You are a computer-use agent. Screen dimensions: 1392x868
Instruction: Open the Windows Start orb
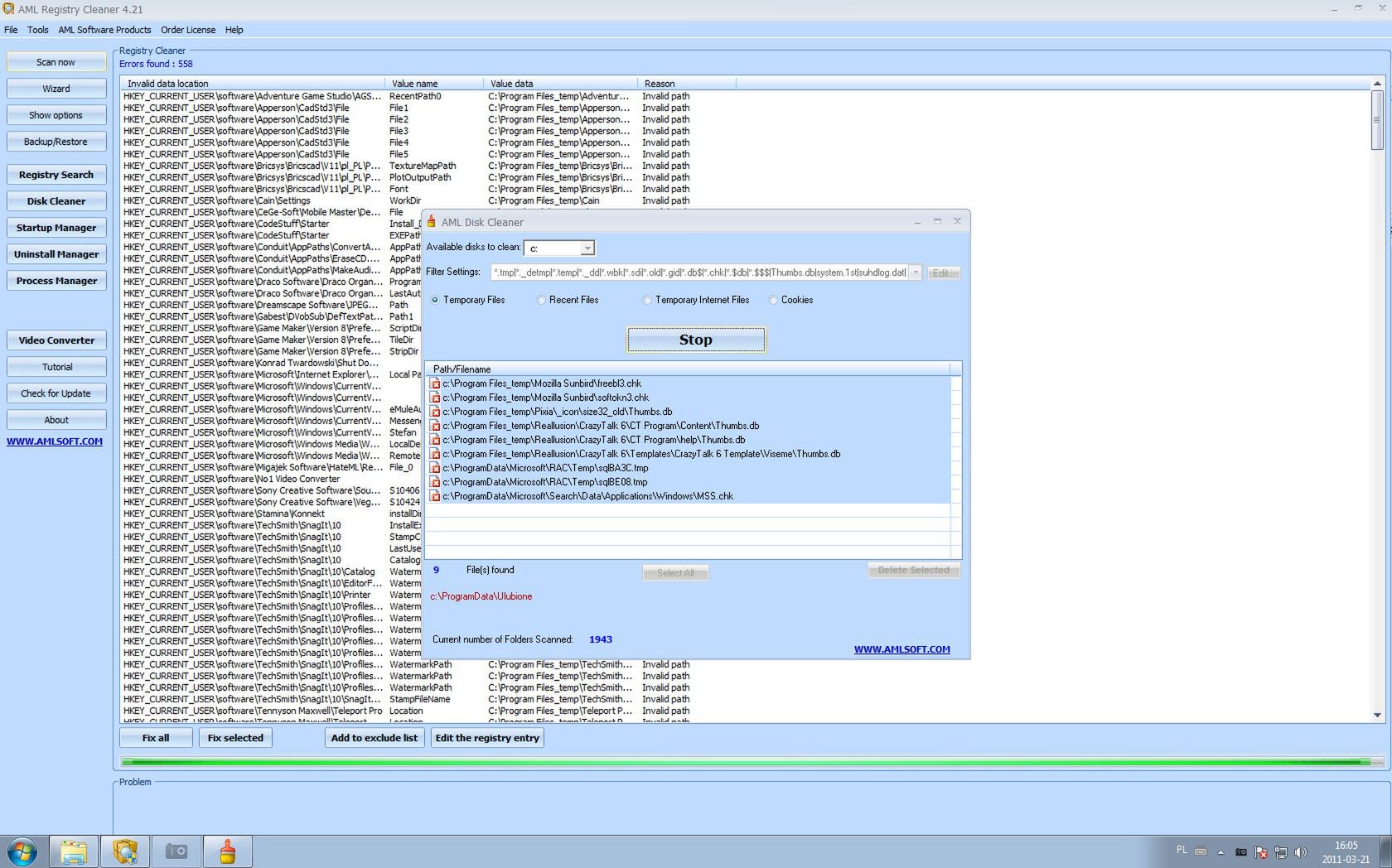click(x=22, y=851)
